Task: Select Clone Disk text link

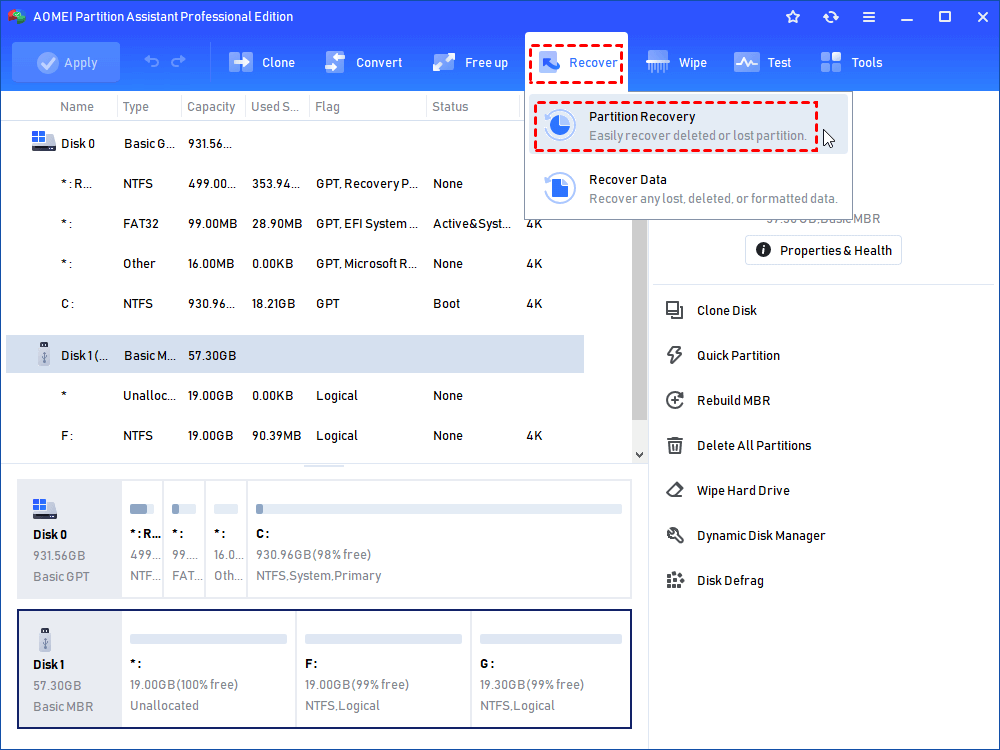Action: point(726,311)
